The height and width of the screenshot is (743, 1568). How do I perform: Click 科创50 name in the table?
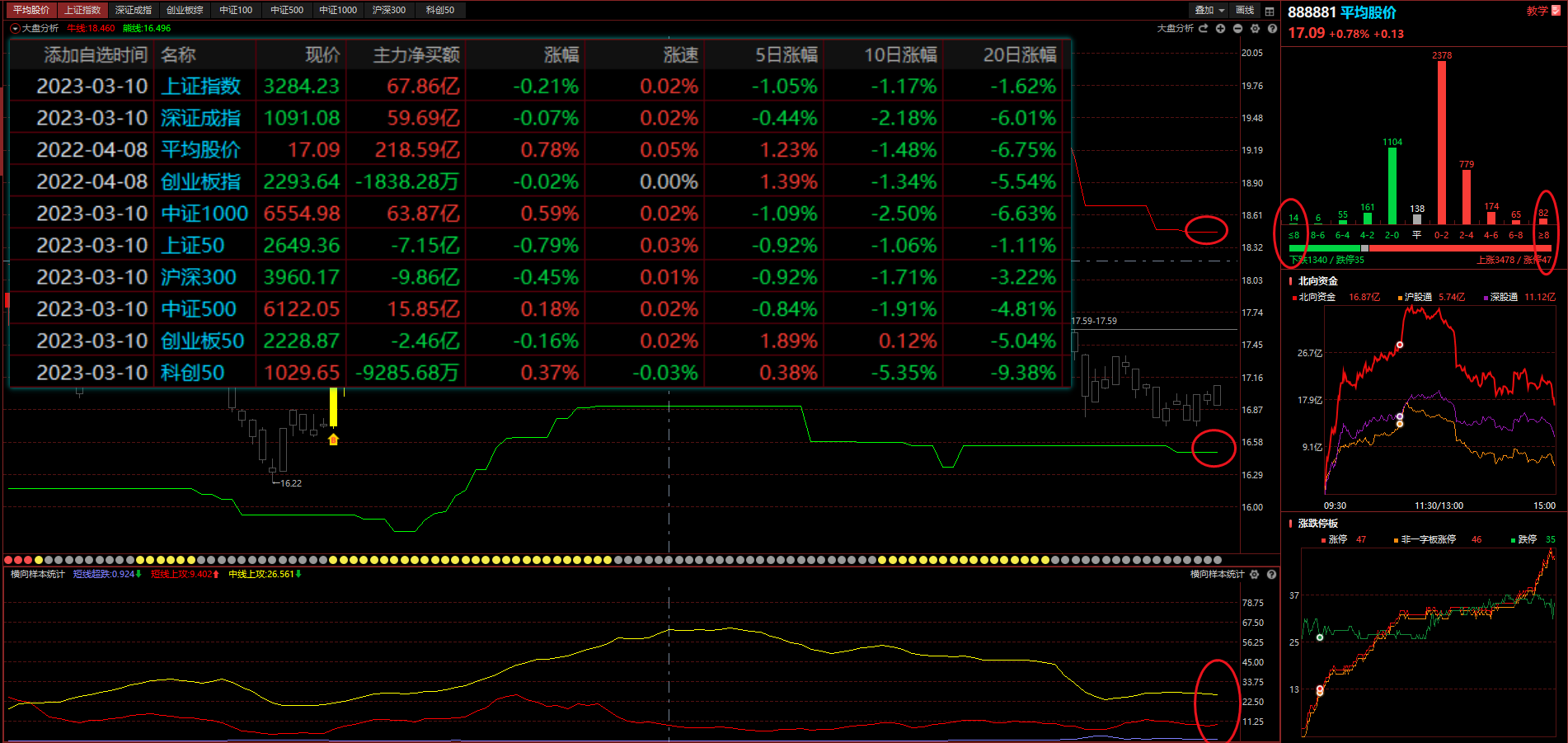tap(192, 372)
